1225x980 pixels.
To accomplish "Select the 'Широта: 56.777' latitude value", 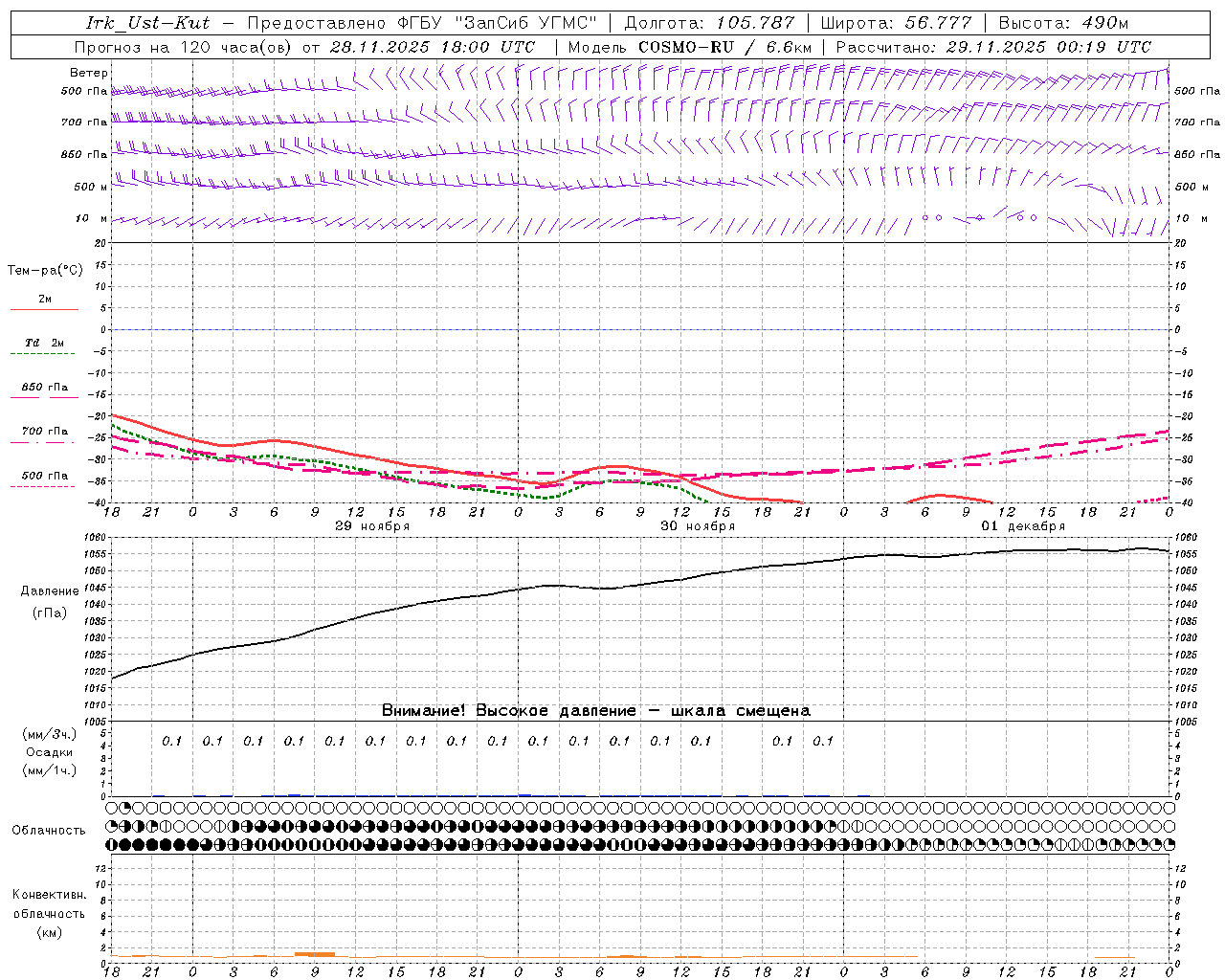I will 896,23.
